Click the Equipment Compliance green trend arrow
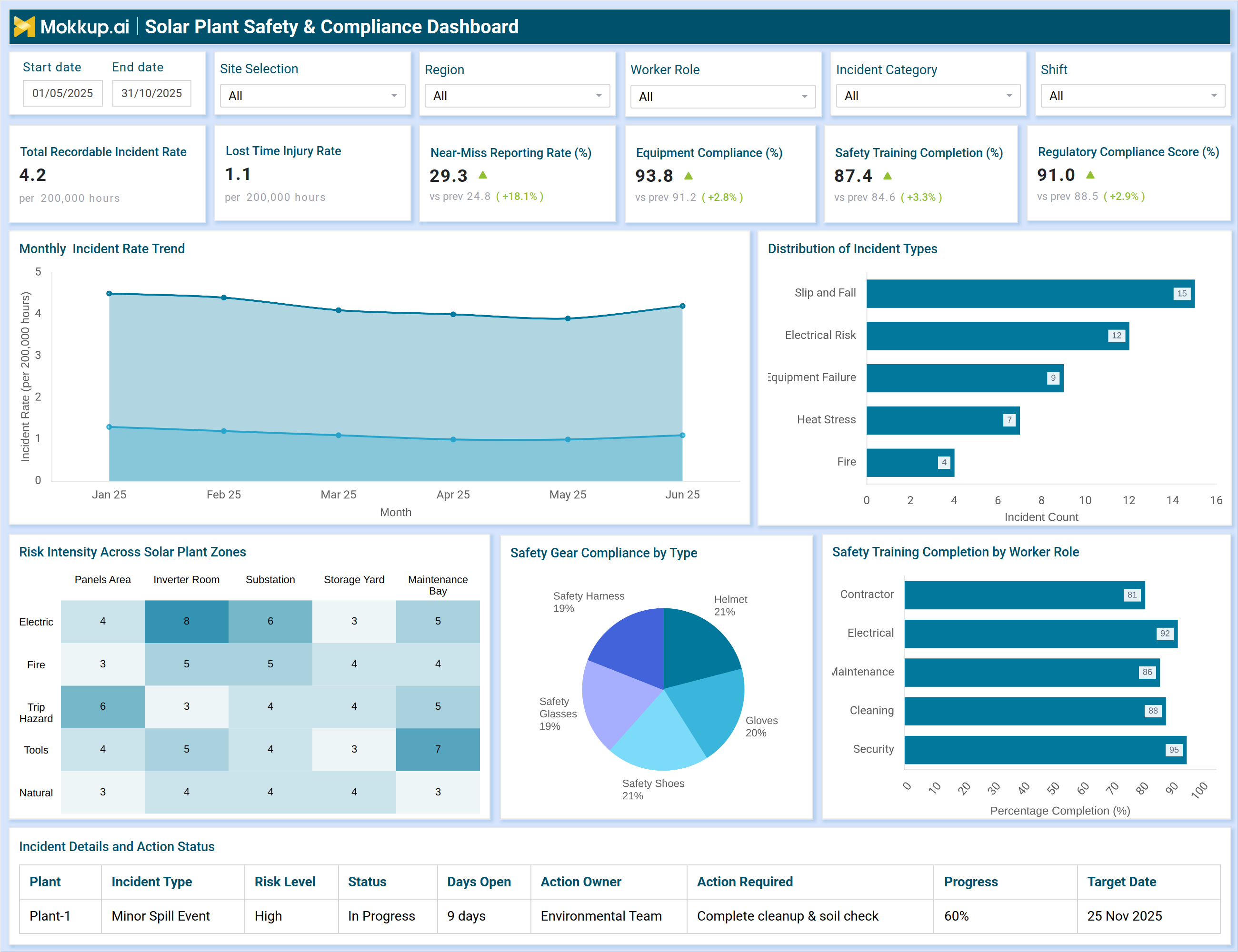Screen dimensions: 1238x952 (x=688, y=176)
